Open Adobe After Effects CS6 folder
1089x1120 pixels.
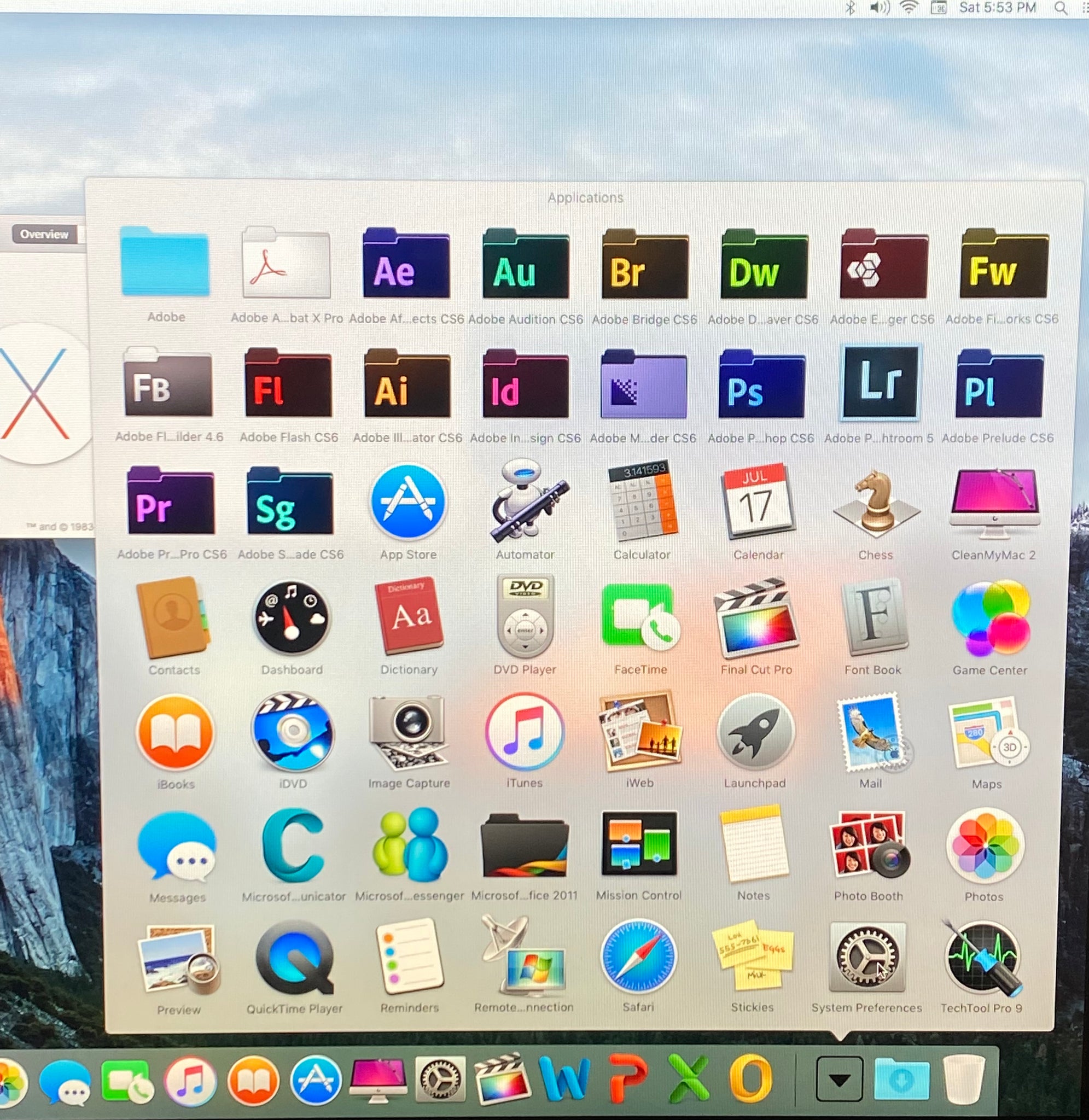(406, 263)
